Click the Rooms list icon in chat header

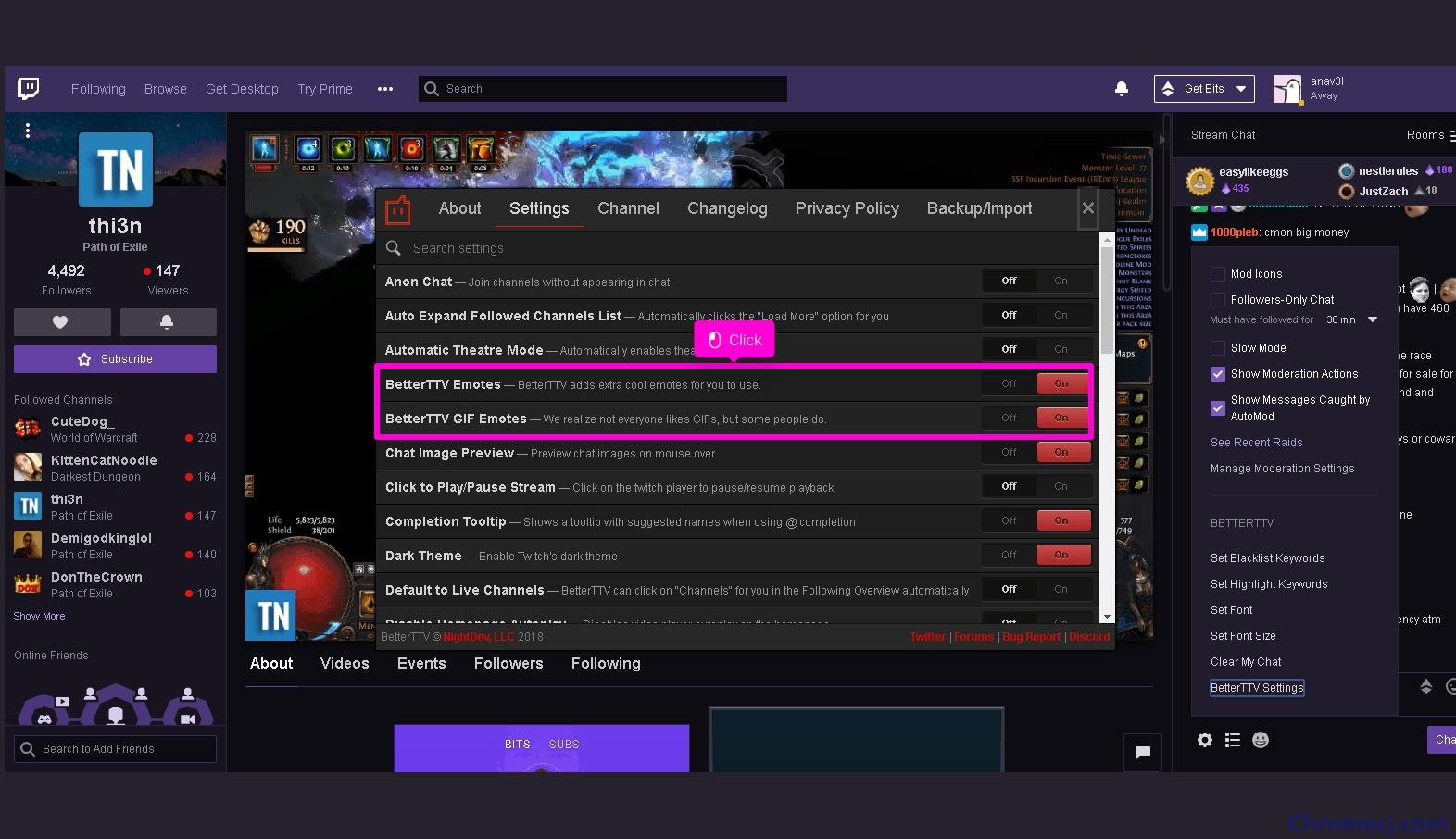click(x=1451, y=135)
